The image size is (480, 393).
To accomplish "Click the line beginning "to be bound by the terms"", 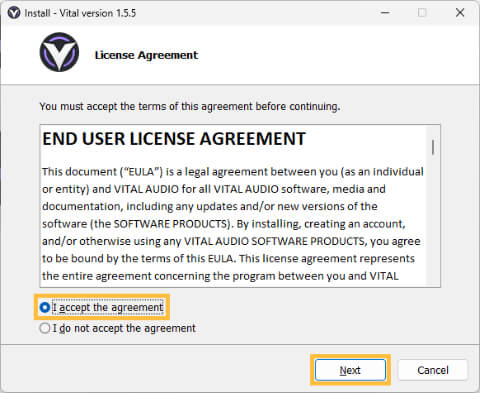I will 228,259.
